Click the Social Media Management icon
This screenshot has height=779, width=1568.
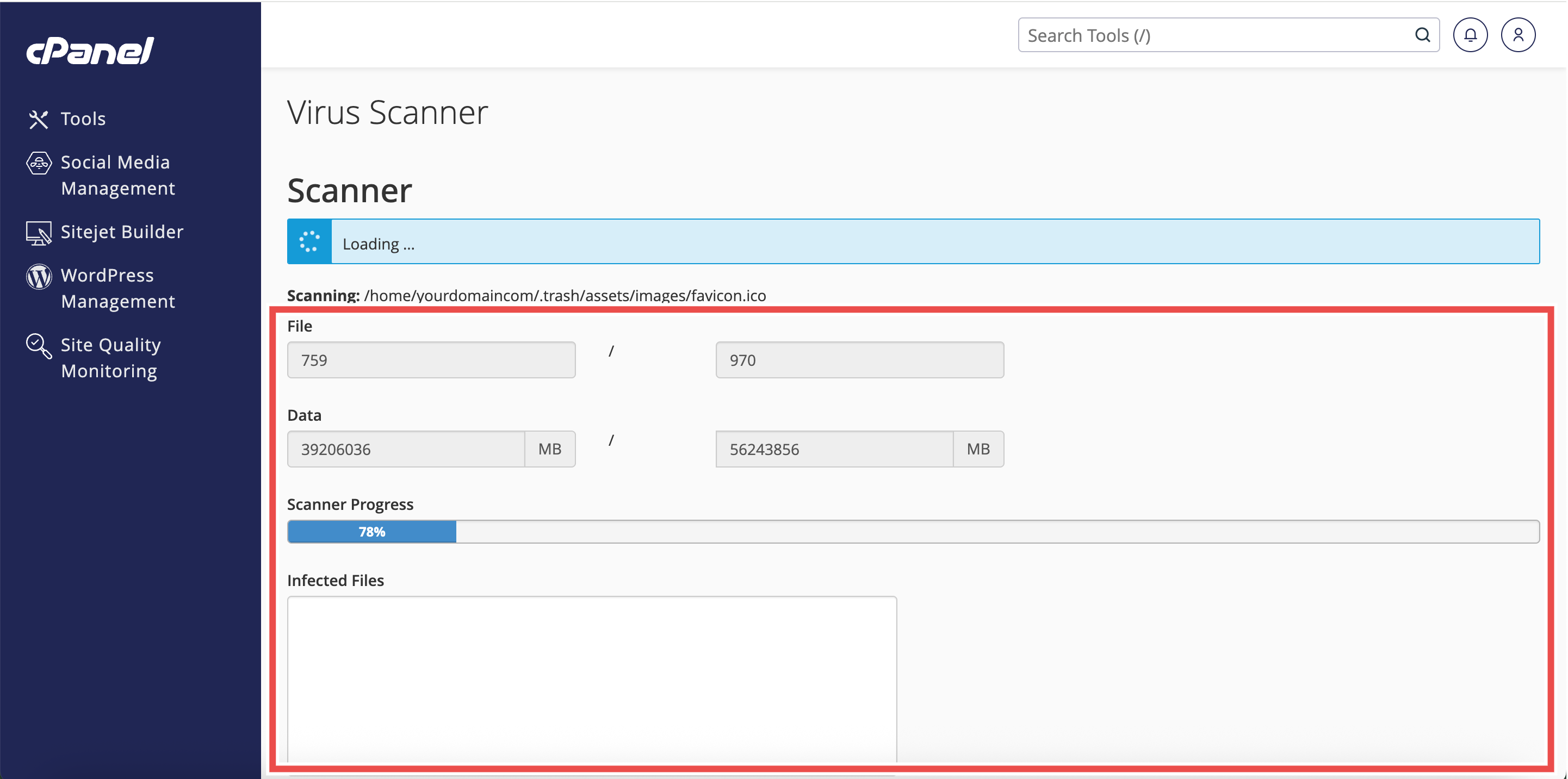click(39, 163)
